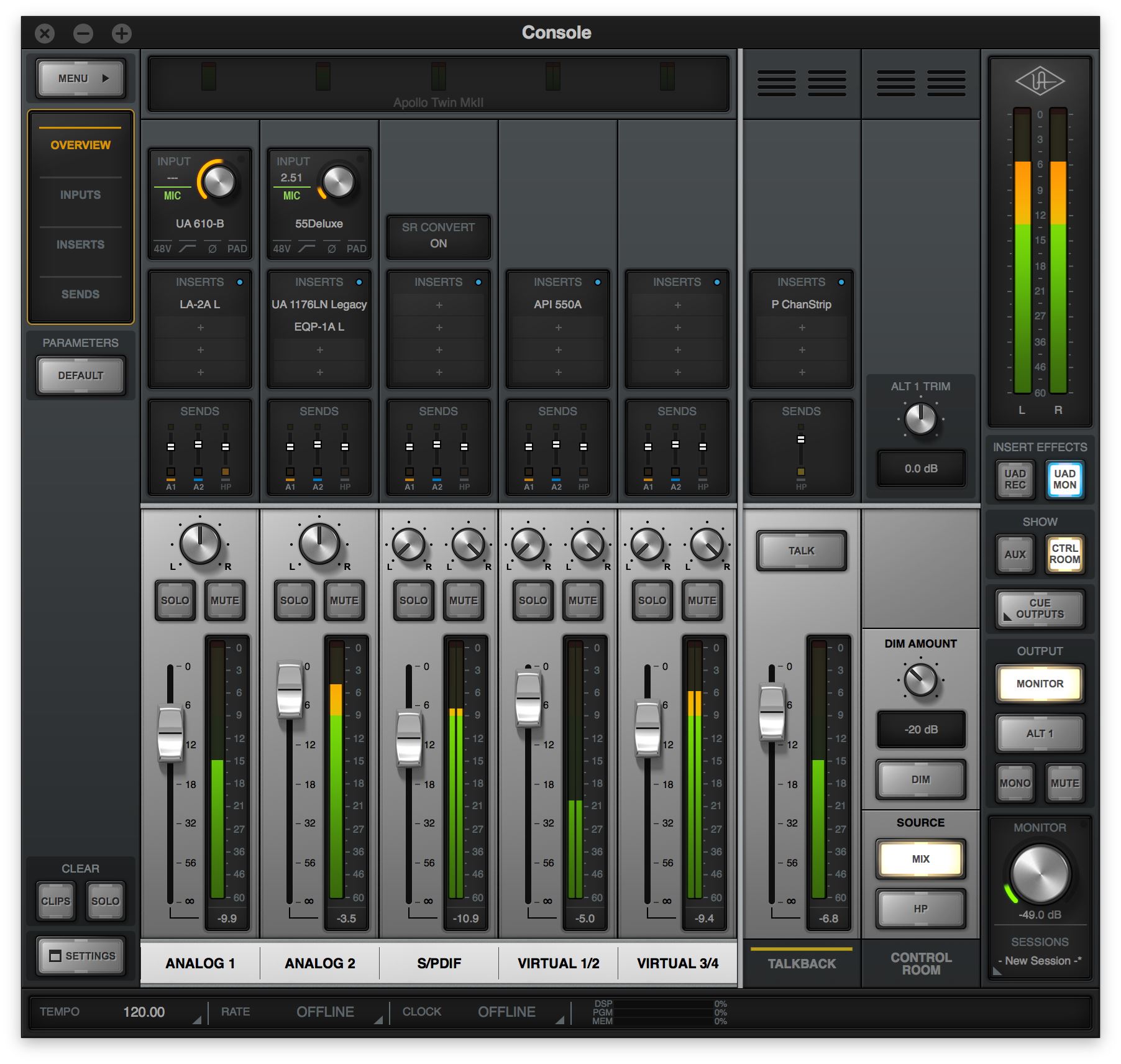The height and width of the screenshot is (1064, 1121).
Task: Click the settings window icon in SETTINGS button
Action: pos(55,956)
